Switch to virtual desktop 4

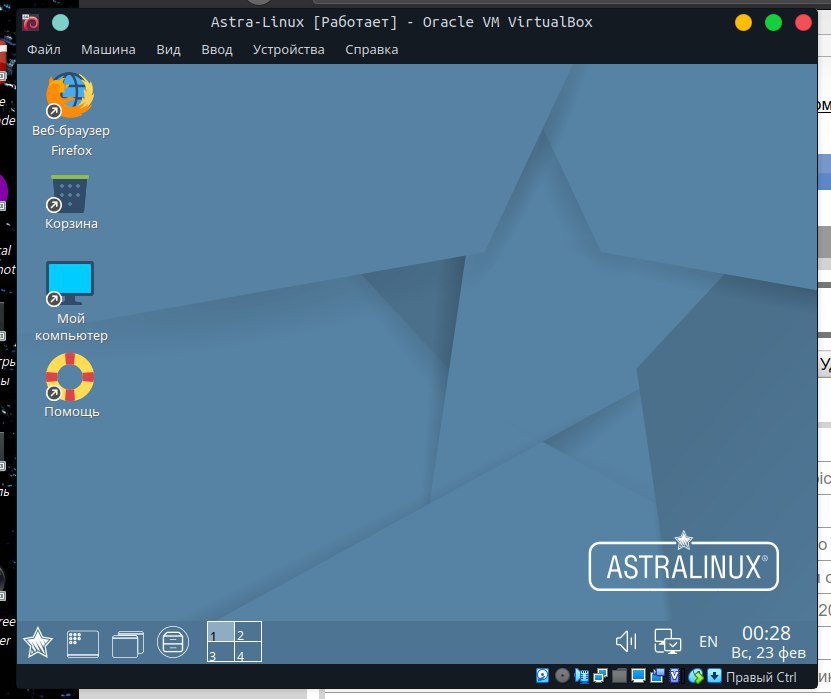(x=248, y=651)
